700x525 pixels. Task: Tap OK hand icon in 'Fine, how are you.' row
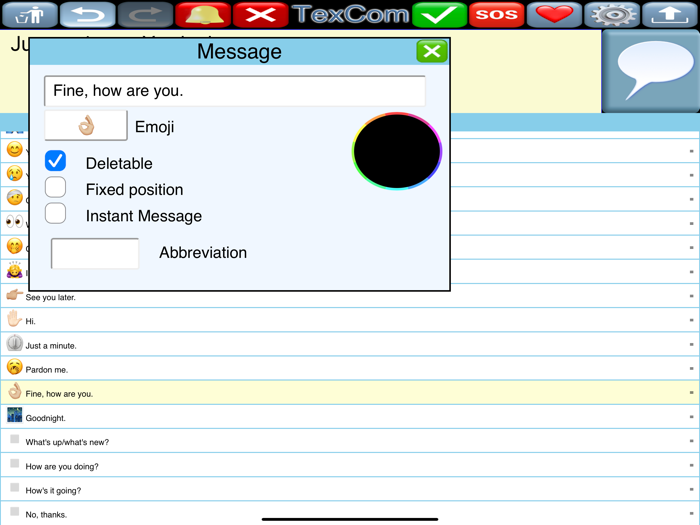point(15,391)
